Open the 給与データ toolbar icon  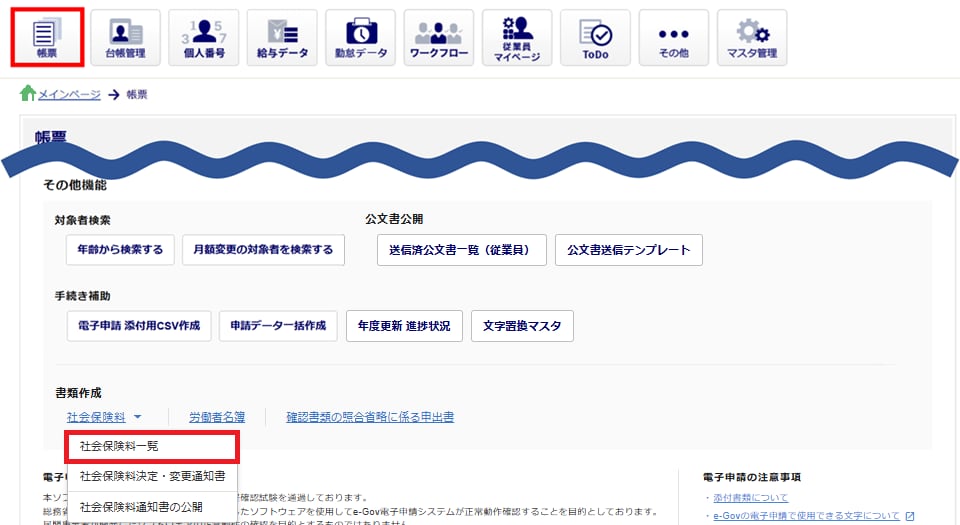click(x=281, y=38)
